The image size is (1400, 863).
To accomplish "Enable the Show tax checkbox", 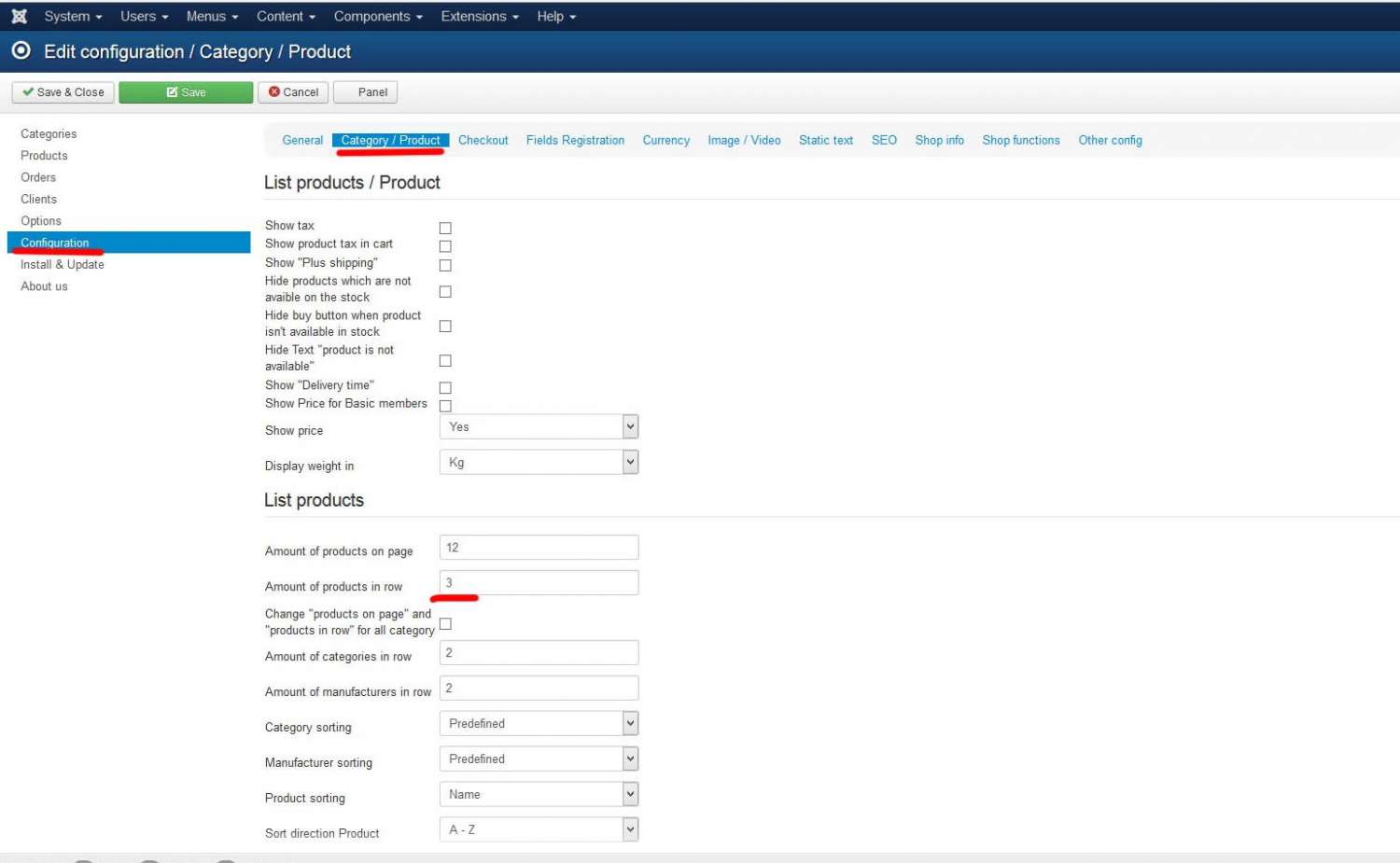I will [x=445, y=228].
